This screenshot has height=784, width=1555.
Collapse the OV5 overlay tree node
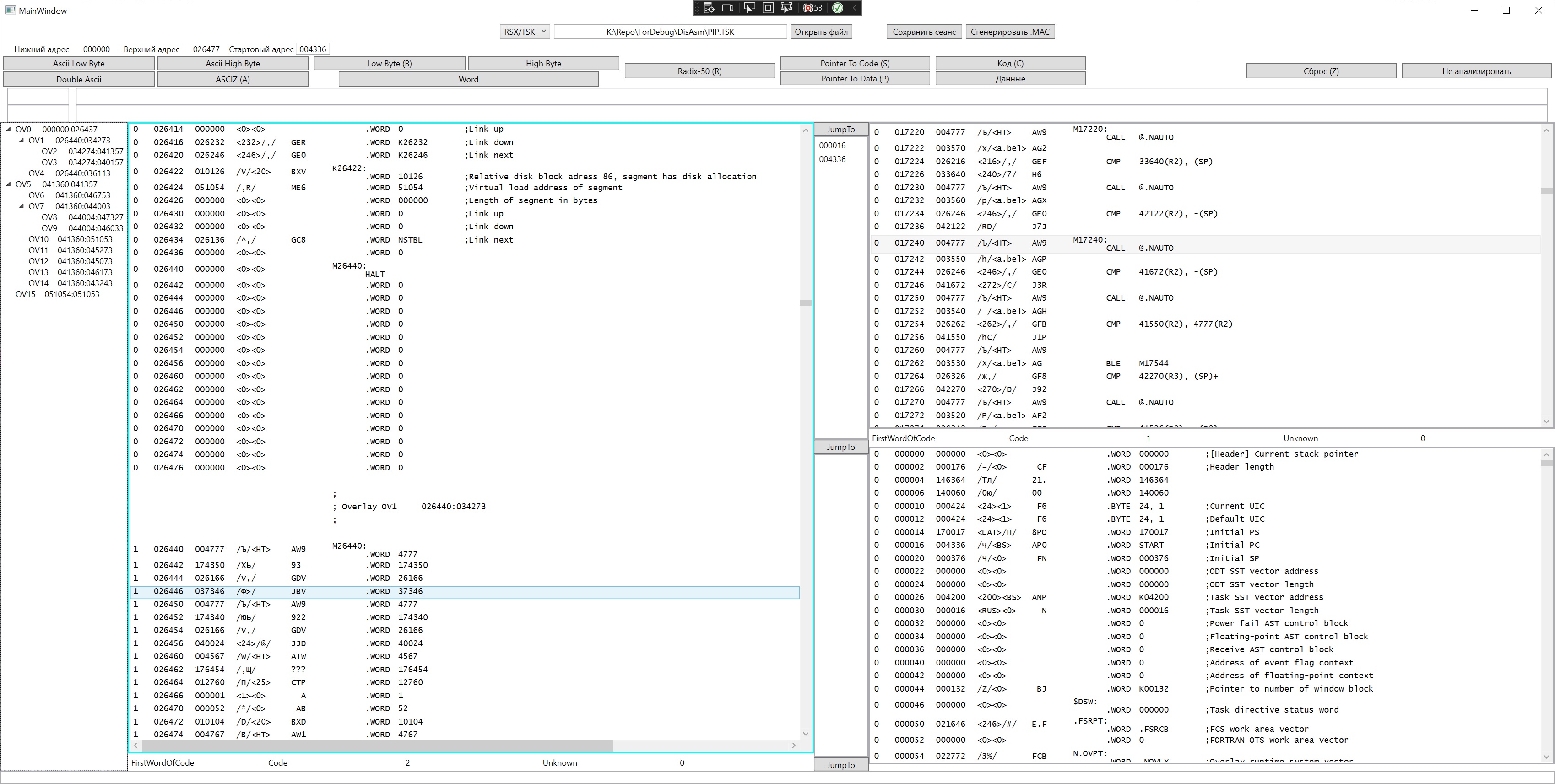click(8, 184)
